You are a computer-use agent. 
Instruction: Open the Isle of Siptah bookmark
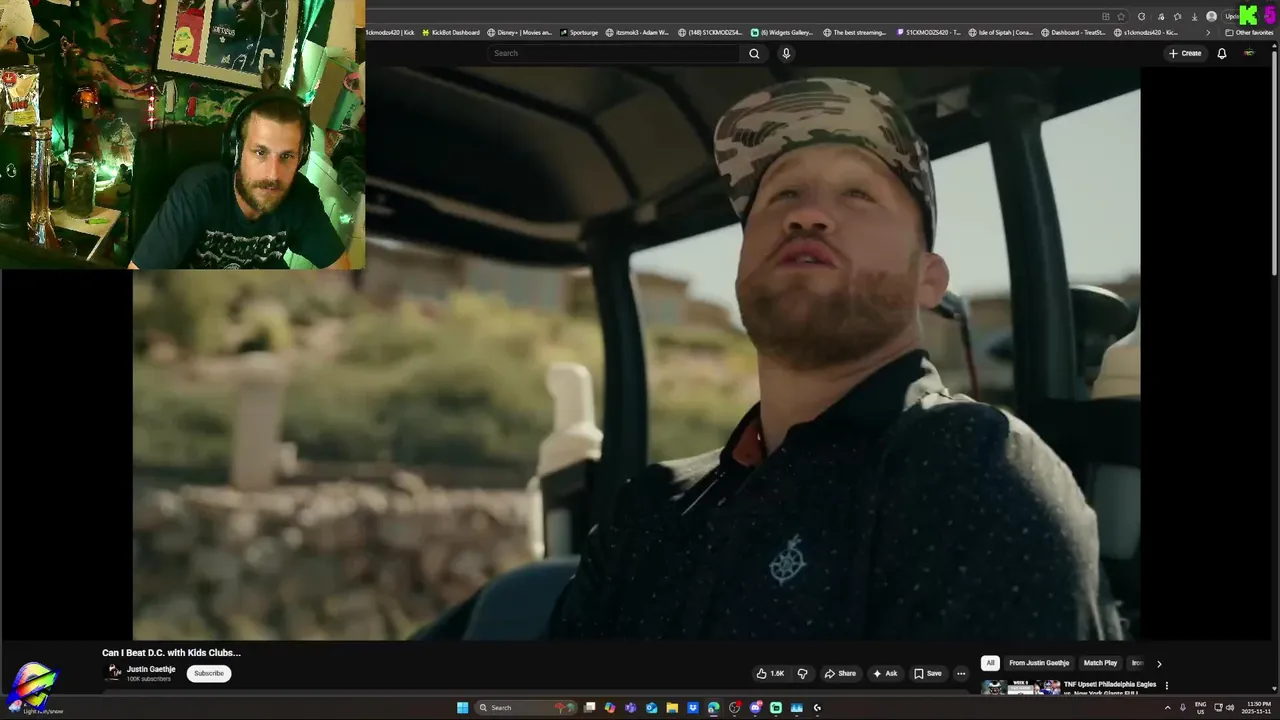(1001, 32)
